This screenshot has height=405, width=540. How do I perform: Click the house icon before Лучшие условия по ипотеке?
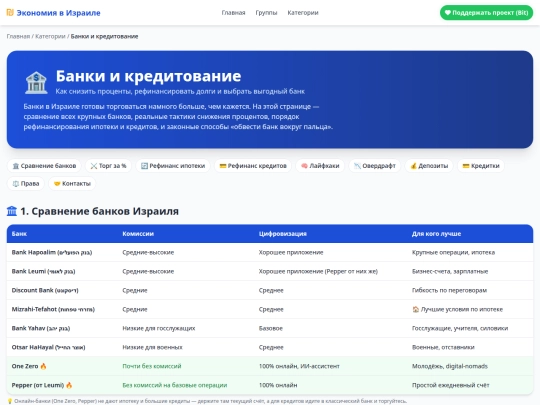pos(415,309)
